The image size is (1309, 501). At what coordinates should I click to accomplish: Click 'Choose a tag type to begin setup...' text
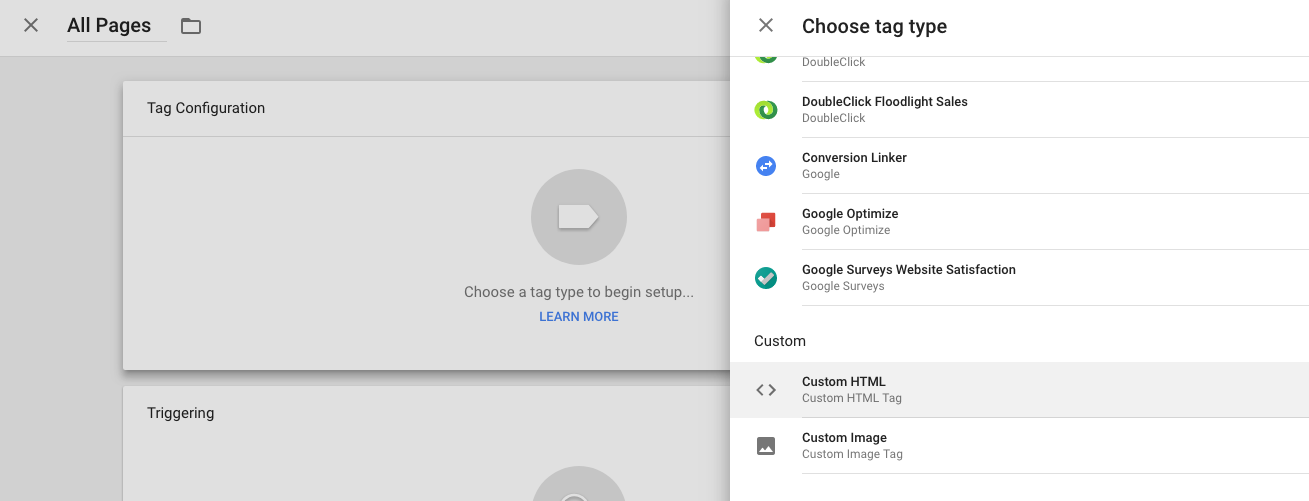click(x=579, y=293)
